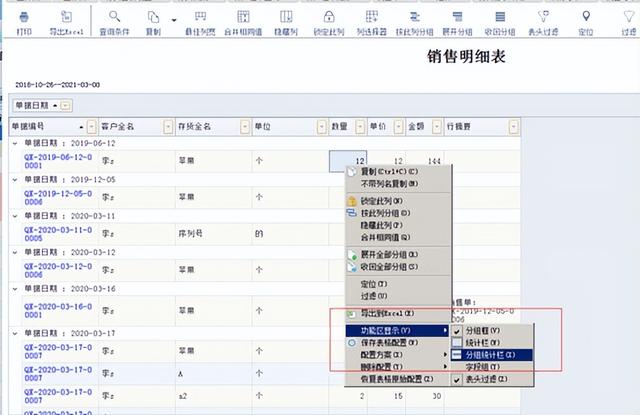This screenshot has width=640, height=415.
Task: Open 查询条件 search tool
Action: point(117,20)
